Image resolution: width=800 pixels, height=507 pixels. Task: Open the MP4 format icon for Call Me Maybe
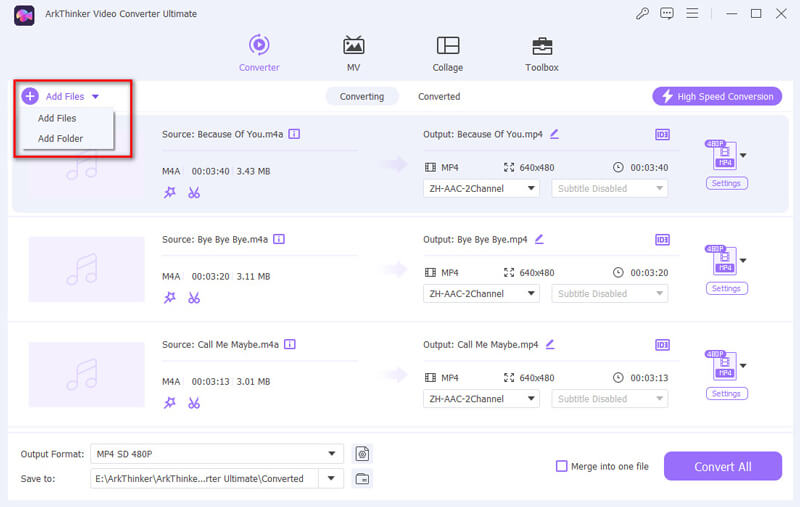tap(721, 365)
